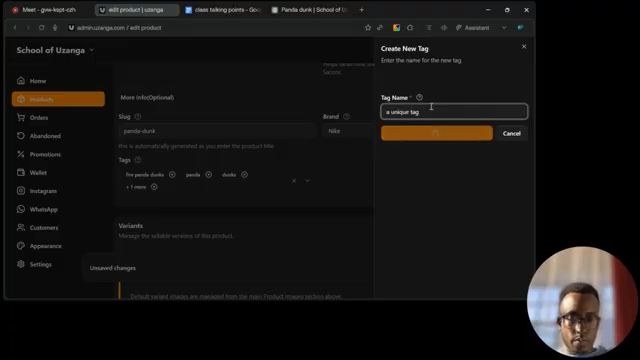Select Products in the sidebar
Image resolution: width=640 pixels, height=360 pixels.
(x=58, y=99)
